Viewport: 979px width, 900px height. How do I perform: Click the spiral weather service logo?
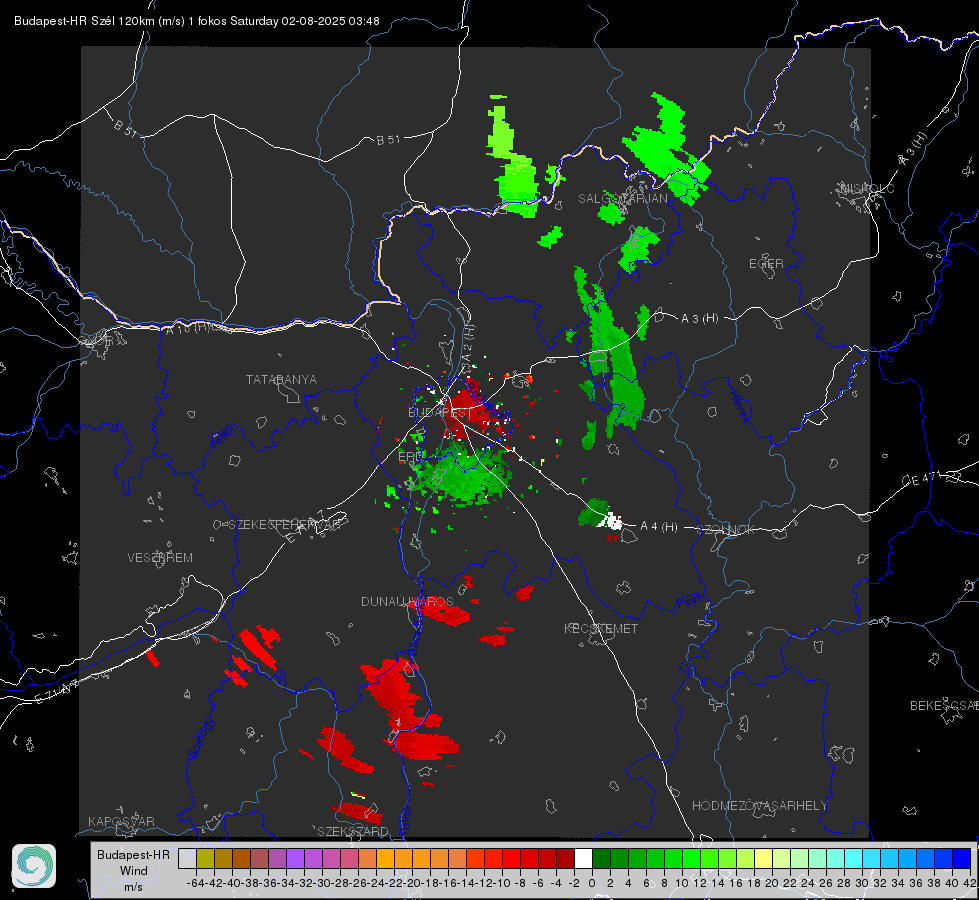[x=34, y=866]
